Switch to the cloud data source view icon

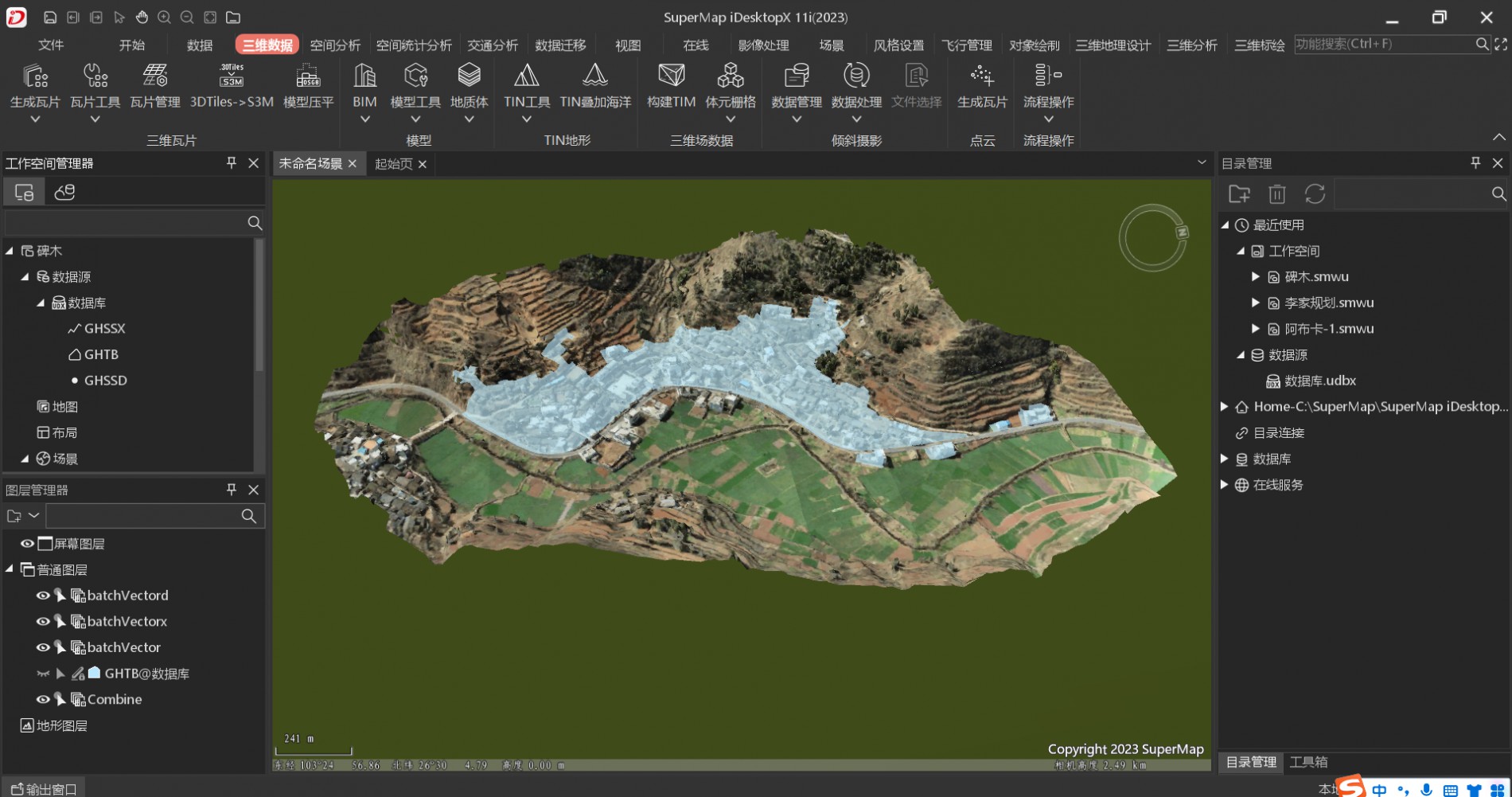pos(64,192)
